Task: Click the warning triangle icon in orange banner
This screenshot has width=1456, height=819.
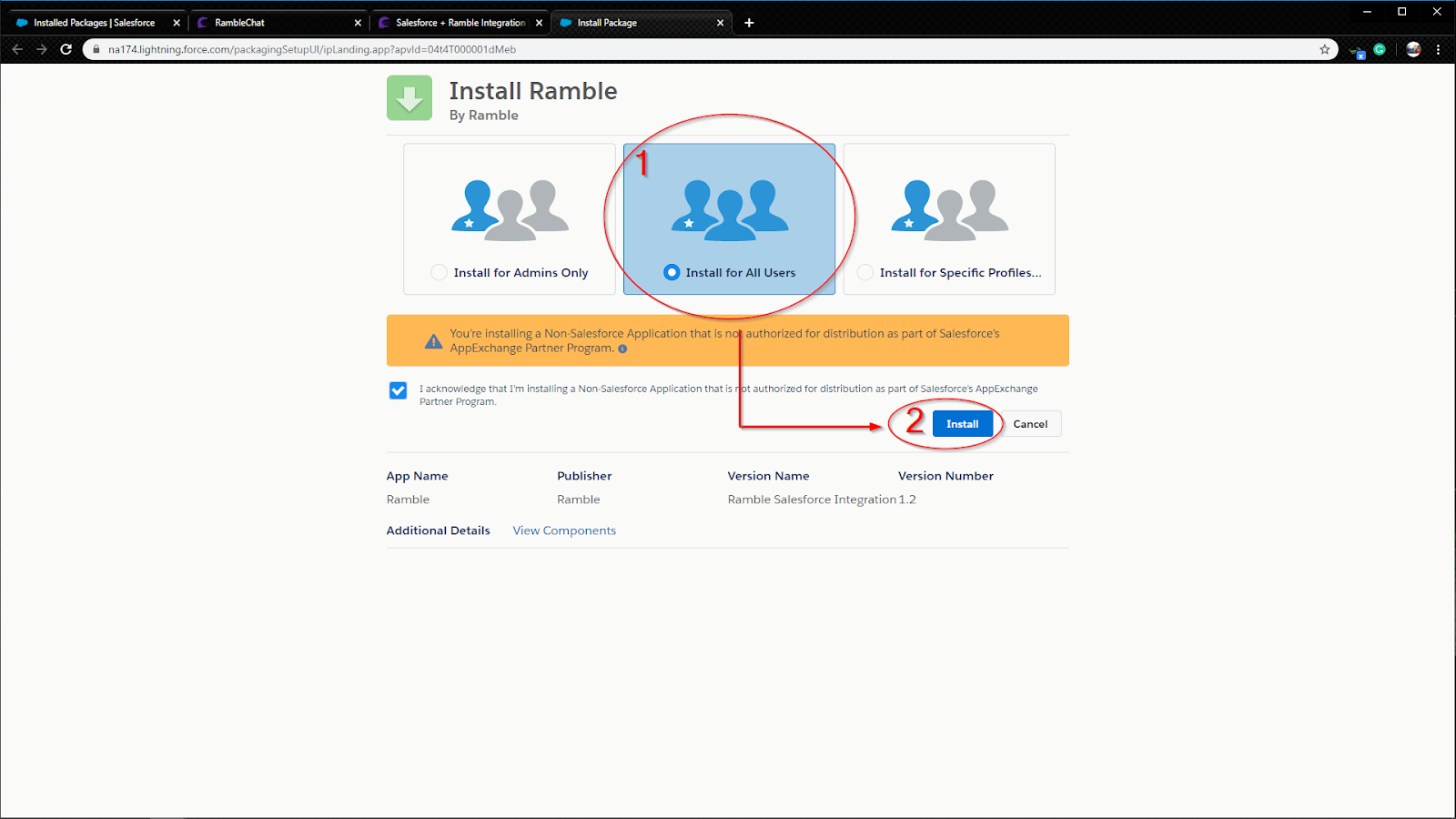Action: coord(434,341)
